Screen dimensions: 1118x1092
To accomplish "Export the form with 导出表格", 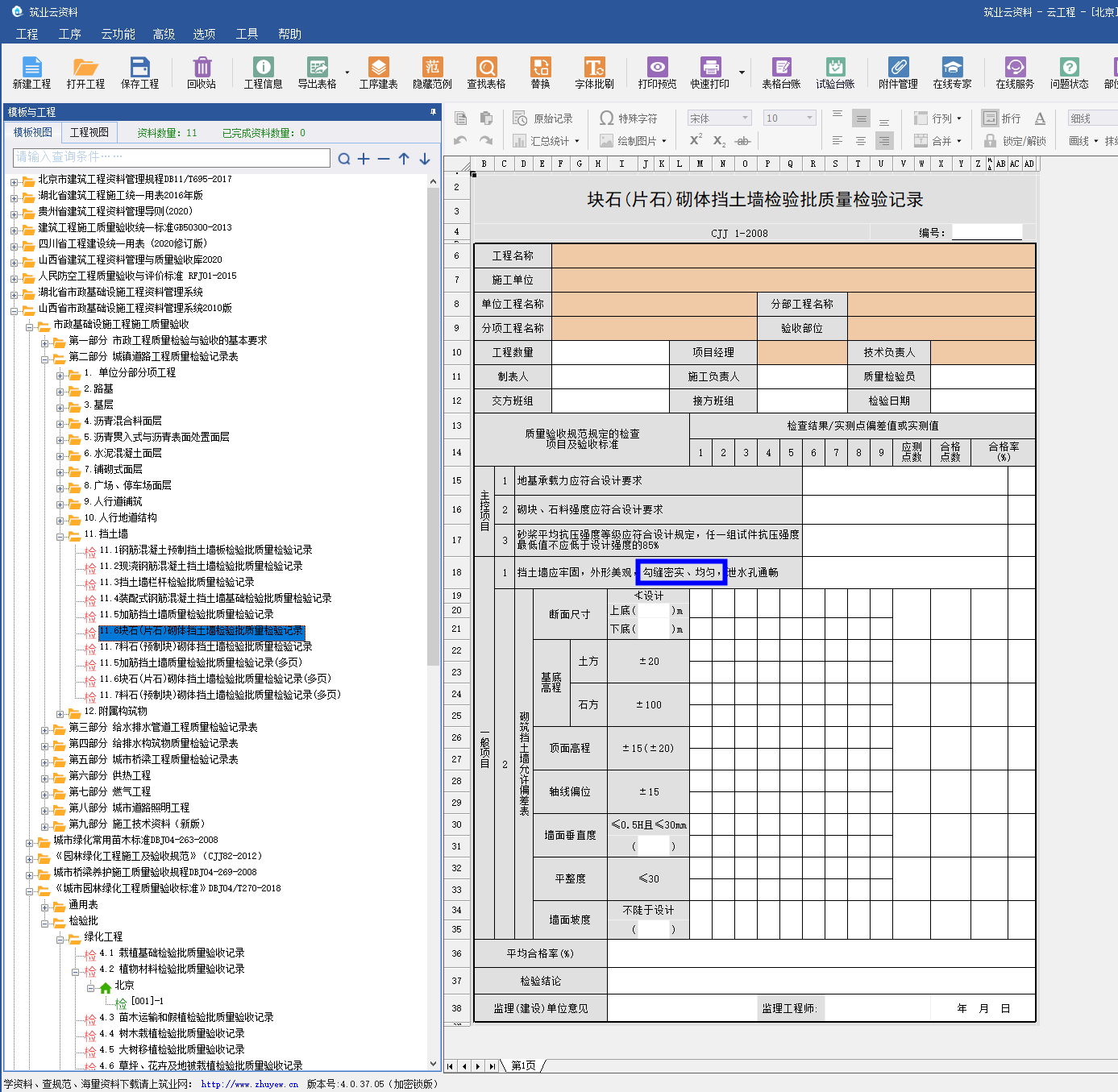I will point(318,73).
